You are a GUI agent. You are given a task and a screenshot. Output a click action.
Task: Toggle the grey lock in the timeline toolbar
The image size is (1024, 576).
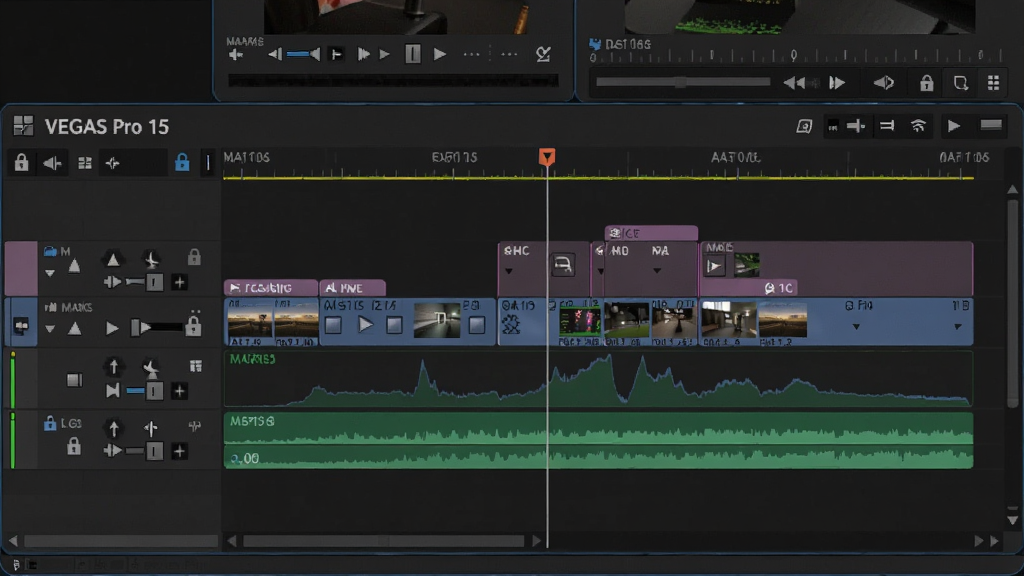click(22, 162)
